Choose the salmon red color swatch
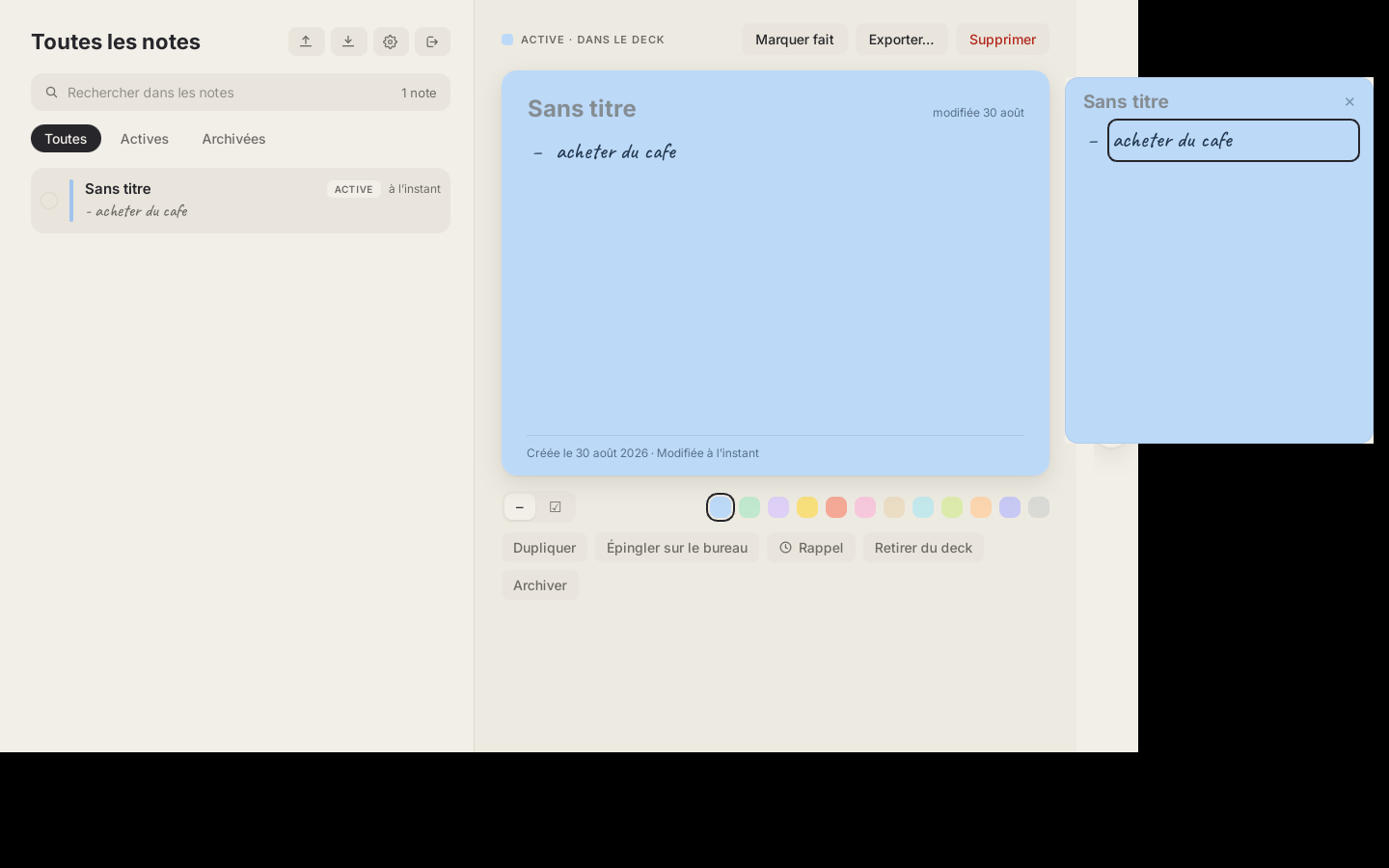The height and width of the screenshot is (868, 1389). [836, 507]
